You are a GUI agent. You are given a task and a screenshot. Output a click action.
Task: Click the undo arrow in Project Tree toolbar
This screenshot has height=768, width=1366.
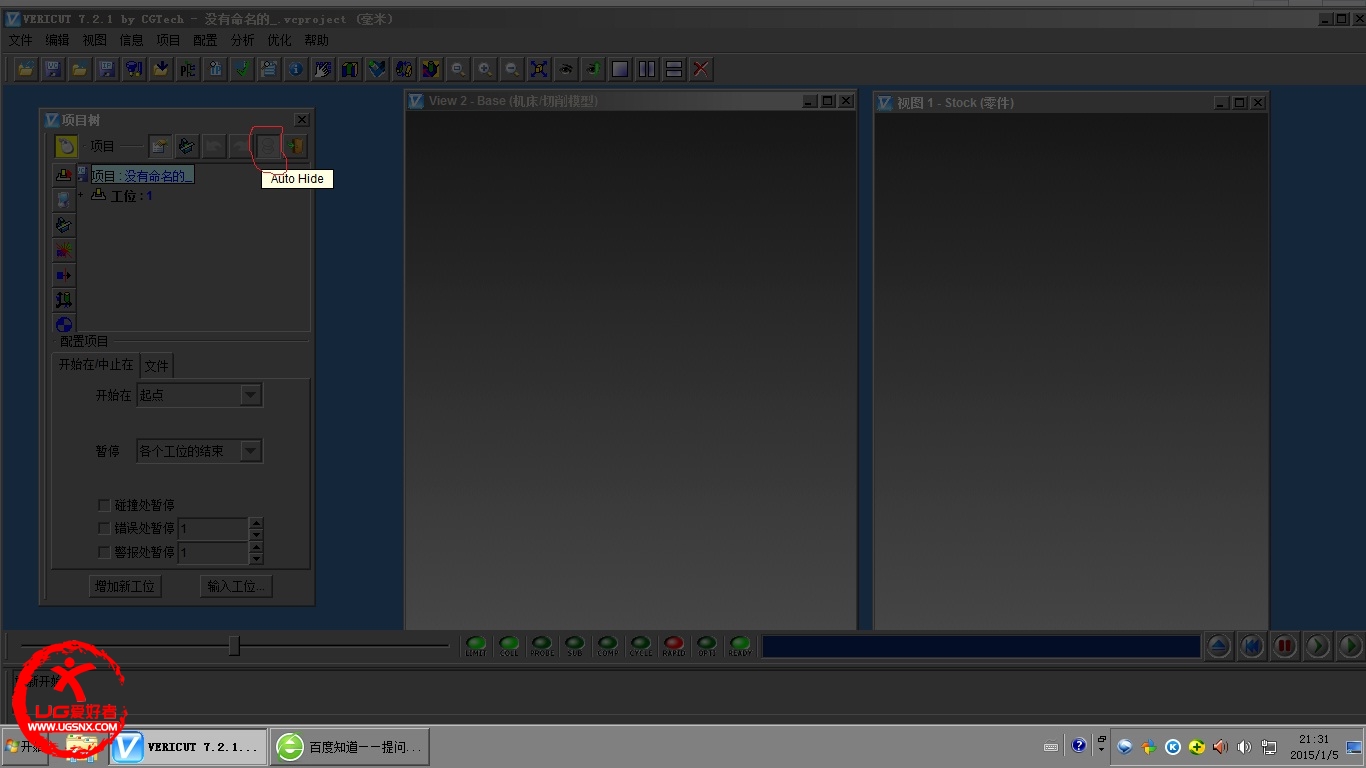214,146
